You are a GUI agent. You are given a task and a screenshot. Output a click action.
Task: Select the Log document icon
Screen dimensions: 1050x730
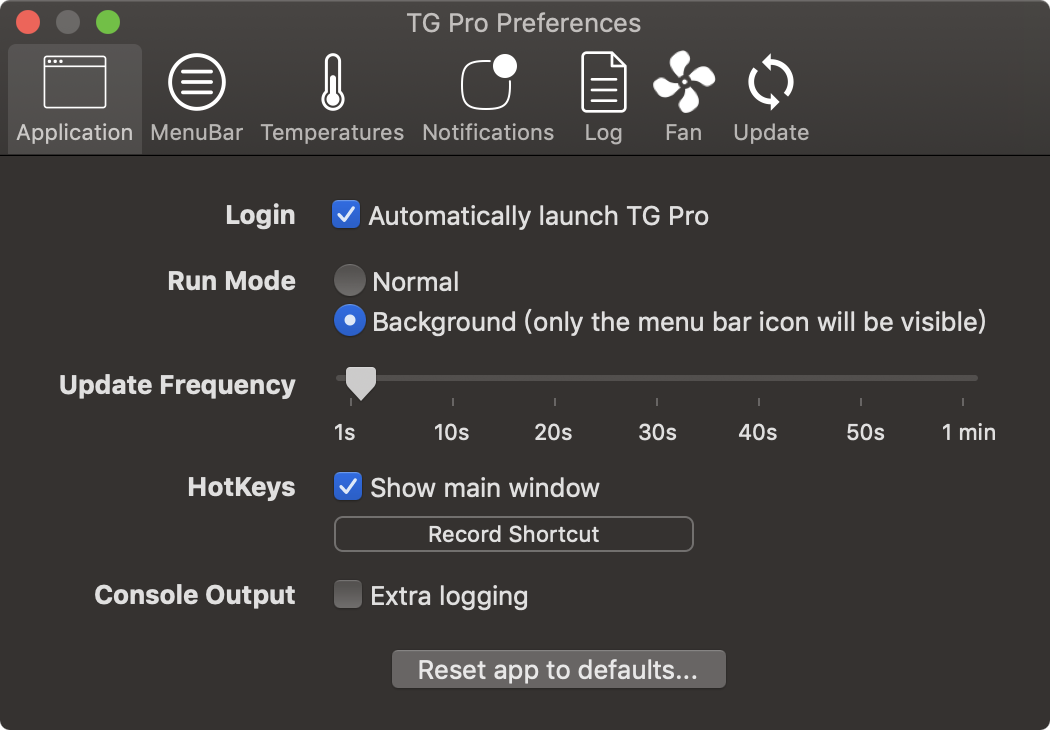603,82
